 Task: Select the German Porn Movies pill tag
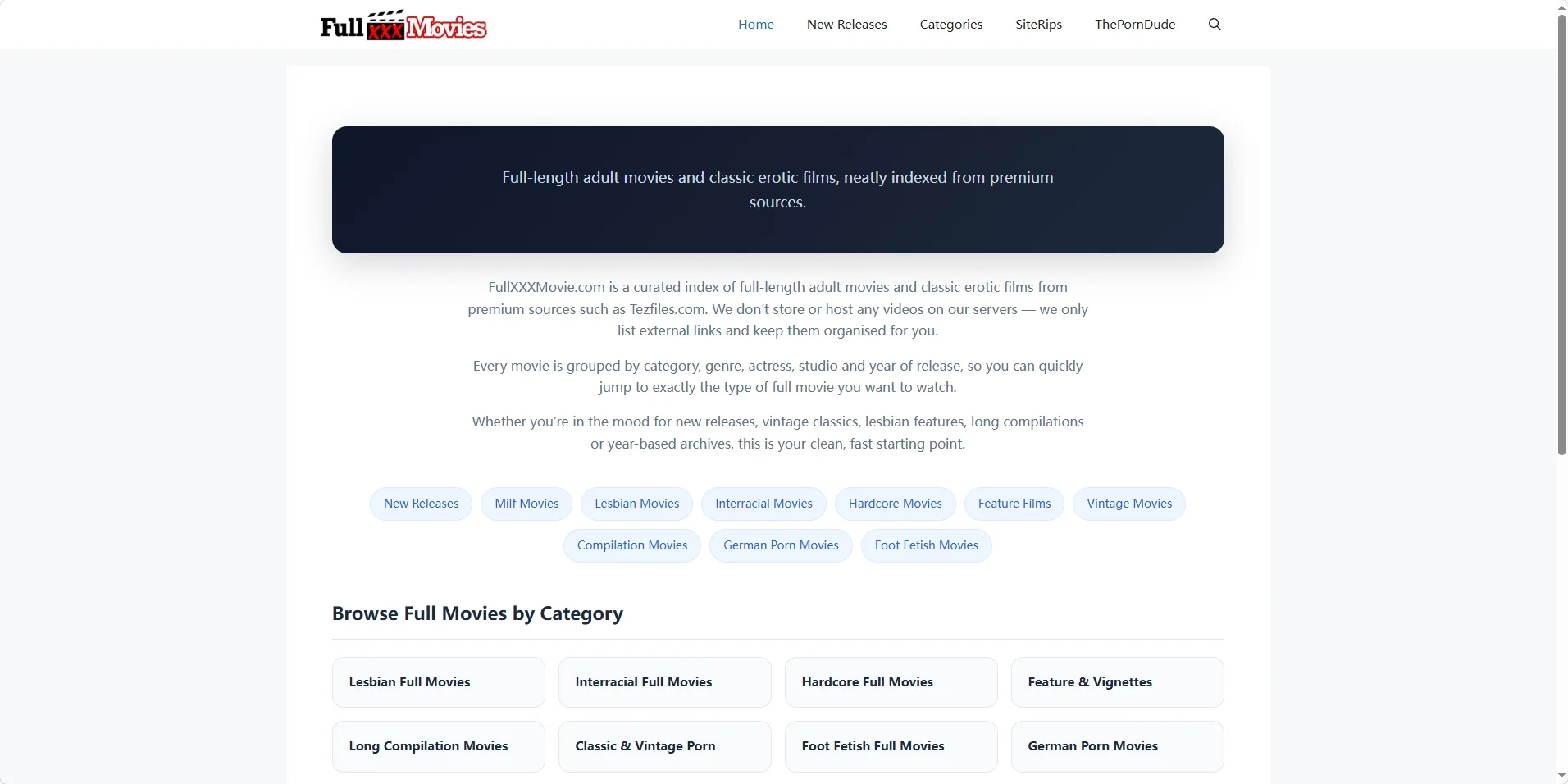[x=781, y=545]
